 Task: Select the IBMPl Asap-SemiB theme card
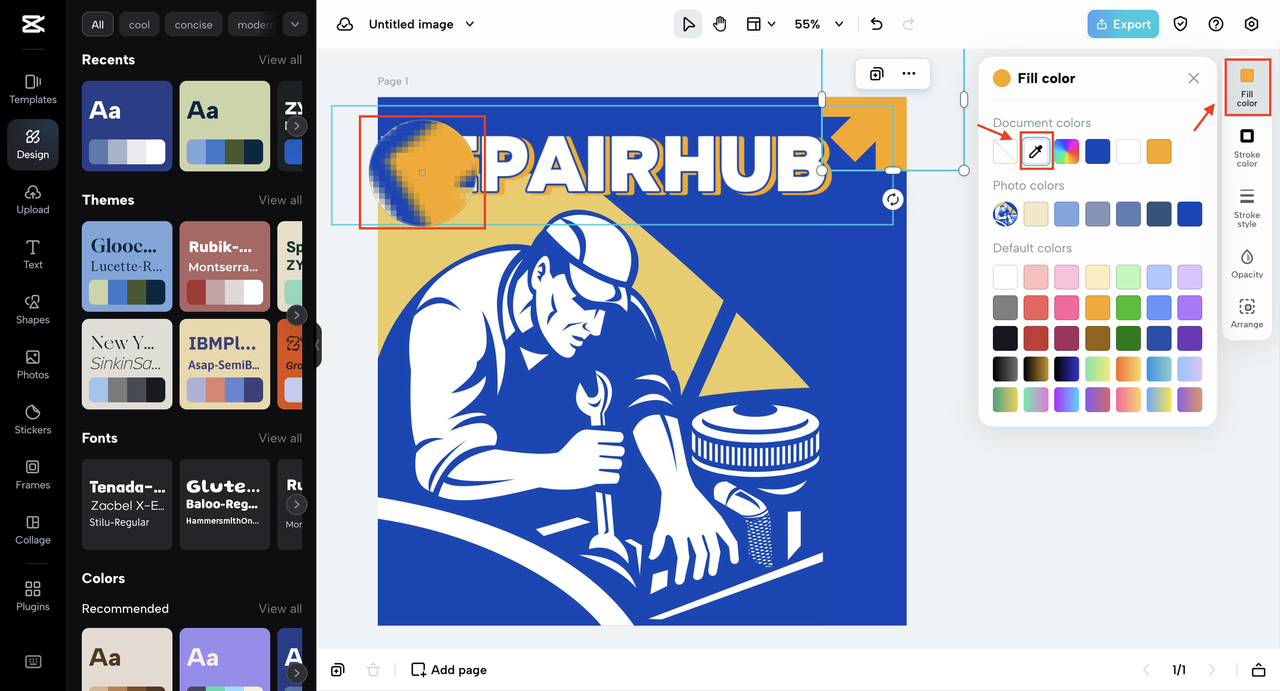click(225, 364)
